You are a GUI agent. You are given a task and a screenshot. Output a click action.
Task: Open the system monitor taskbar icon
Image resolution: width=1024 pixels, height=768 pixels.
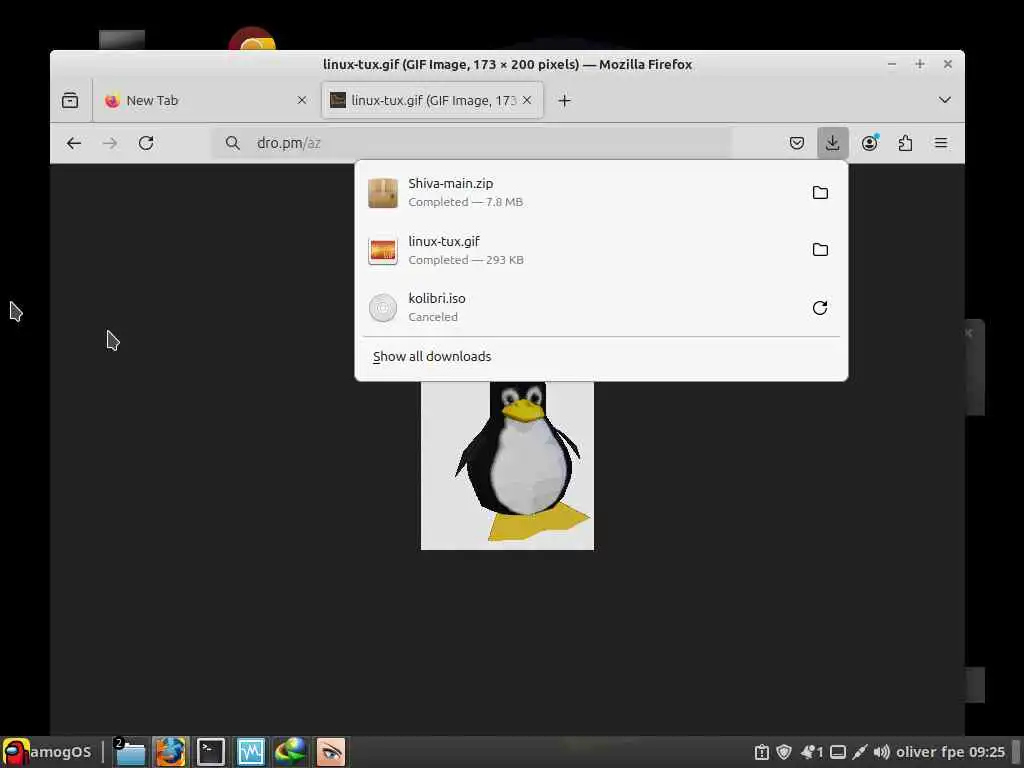251,752
